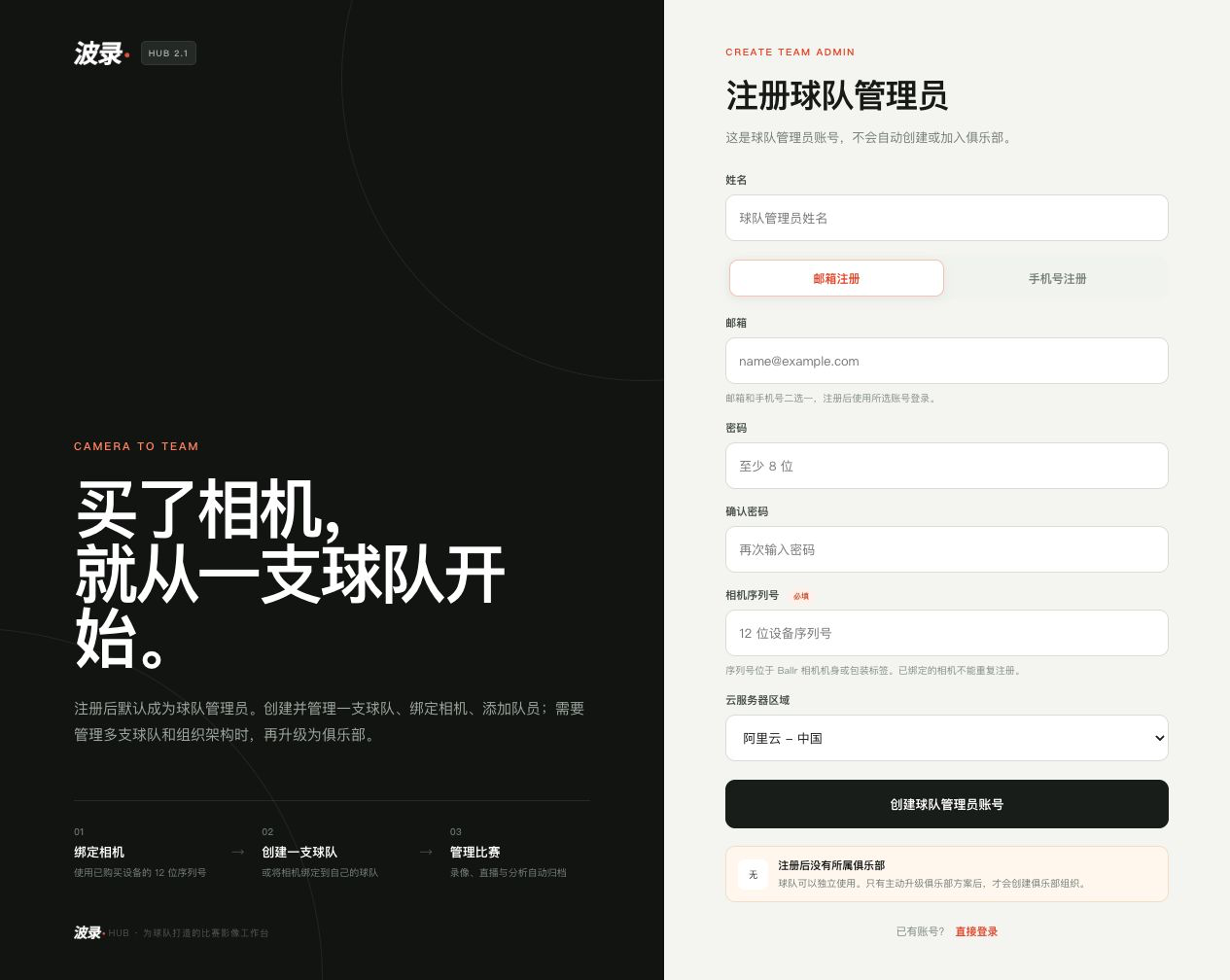Click the 注册后没有所属俱乐部 notice heading
The height and width of the screenshot is (980, 1230).
click(831, 864)
